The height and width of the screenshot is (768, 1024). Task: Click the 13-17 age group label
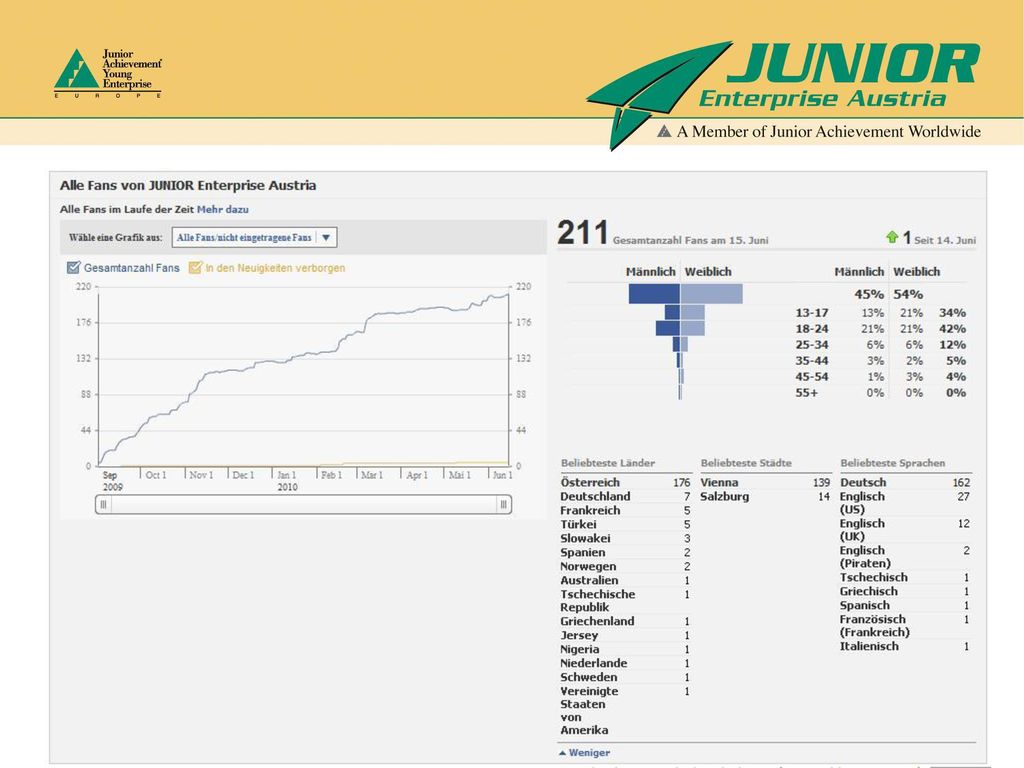click(x=812, y=313)
